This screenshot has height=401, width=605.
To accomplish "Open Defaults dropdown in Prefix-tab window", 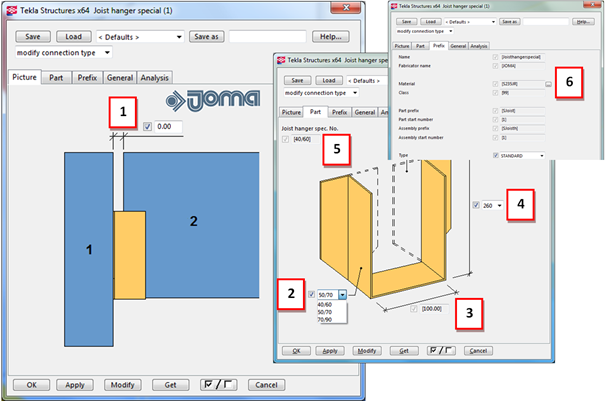I will coord(470,22).
